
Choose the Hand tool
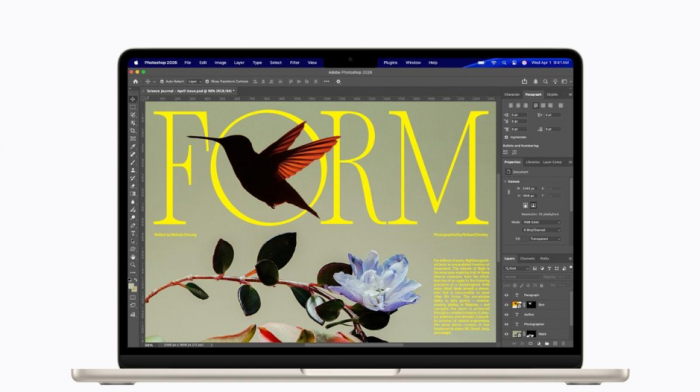133,257
